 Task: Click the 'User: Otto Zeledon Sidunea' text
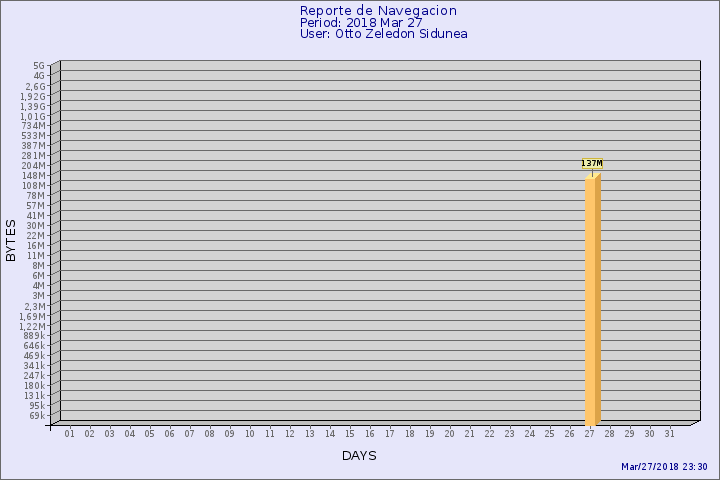click(383, 33)
